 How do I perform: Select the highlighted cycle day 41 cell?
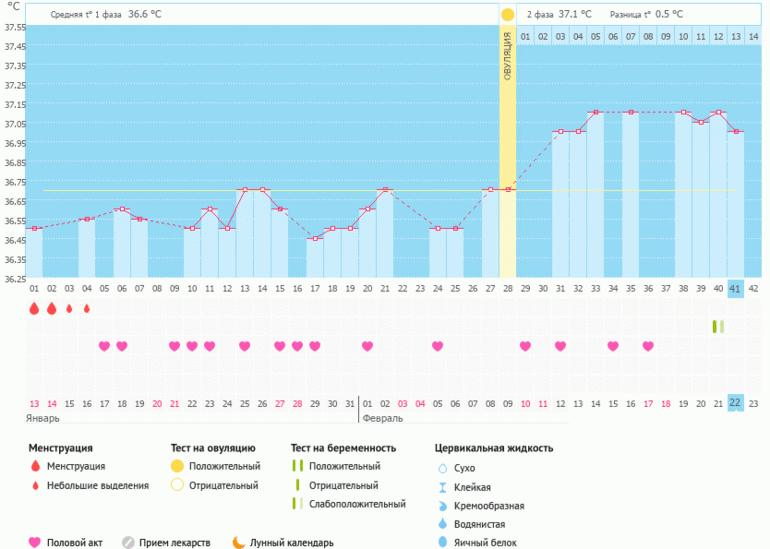[735, 288]
